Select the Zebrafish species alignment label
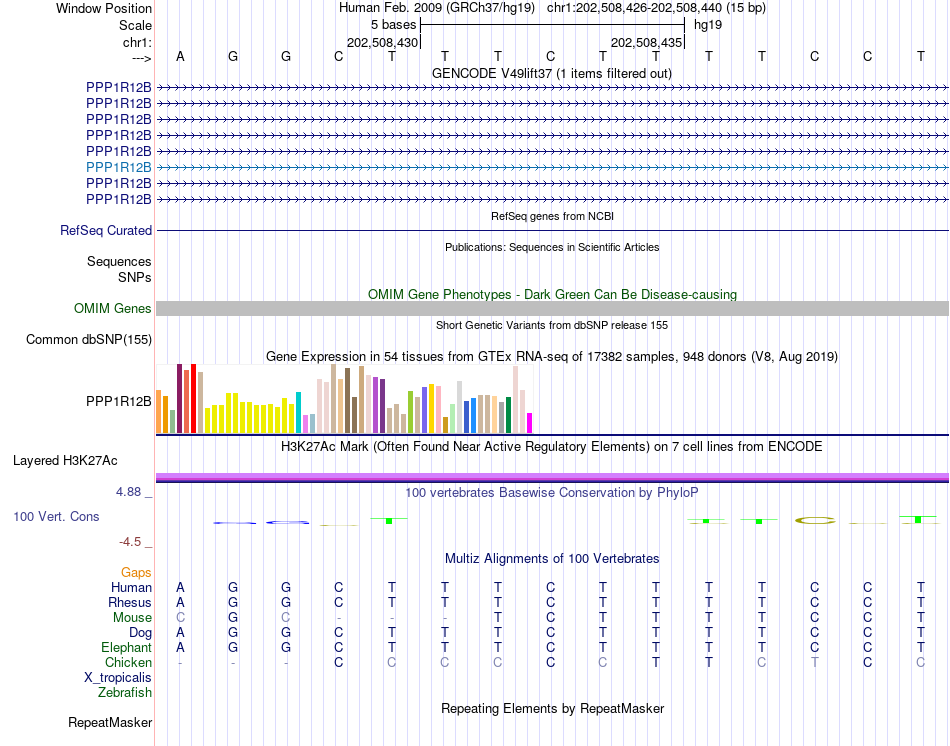The image size is (950, 746). pyautogui.click(x=125, y=692)
